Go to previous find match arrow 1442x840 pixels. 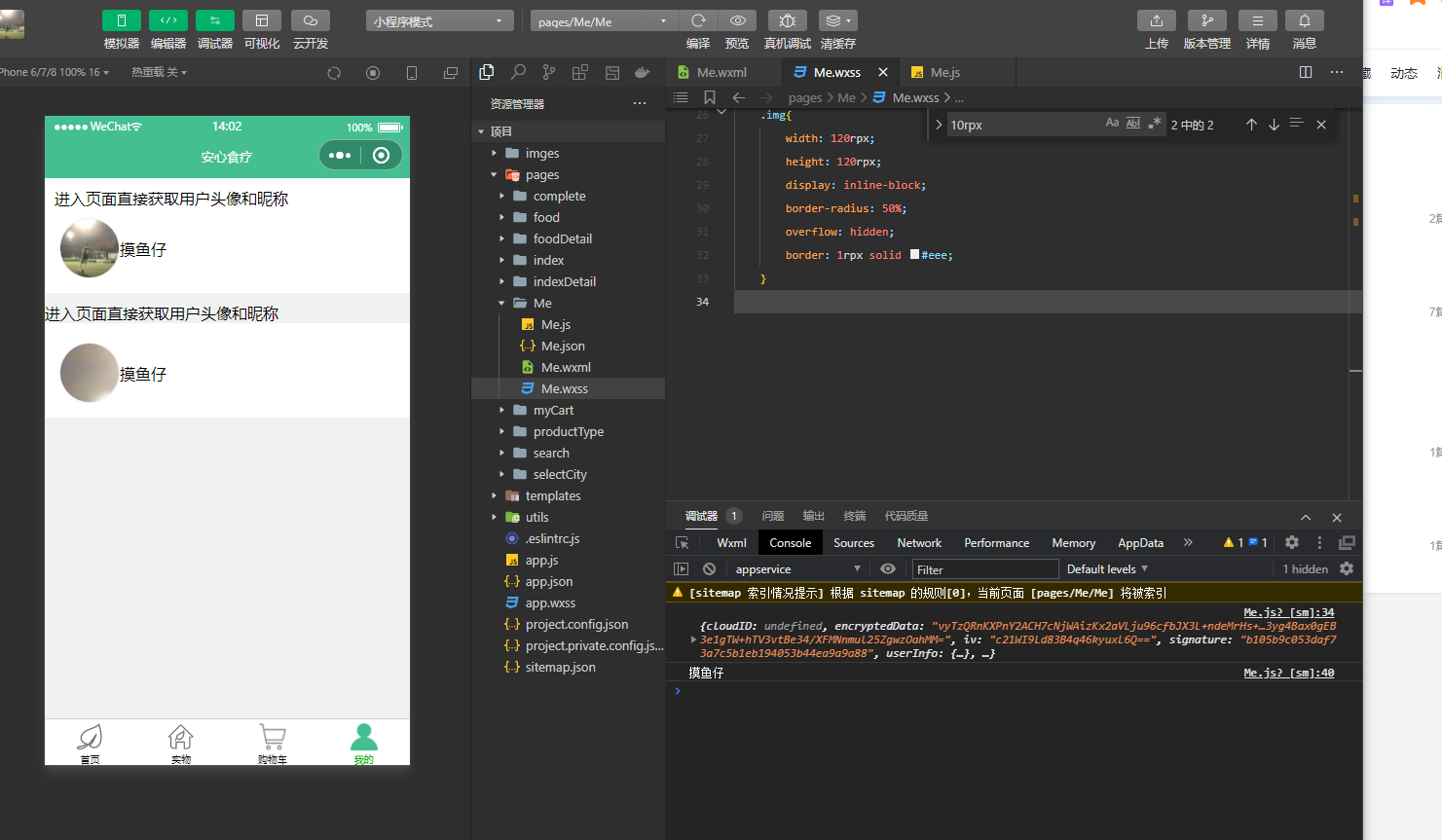[x=1251, y=125]
